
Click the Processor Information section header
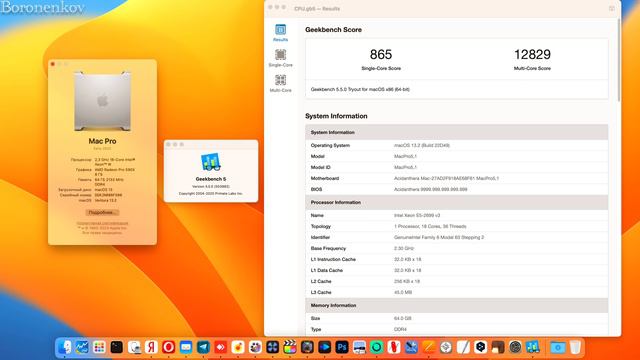(x=457, y=202)
